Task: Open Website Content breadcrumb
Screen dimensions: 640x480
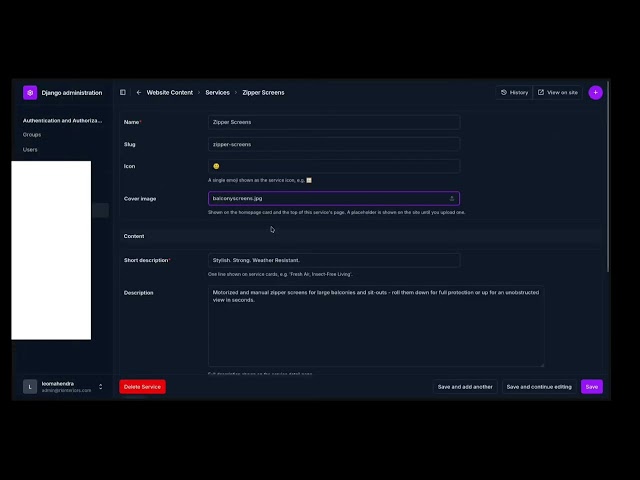Action: coord(169,93)
